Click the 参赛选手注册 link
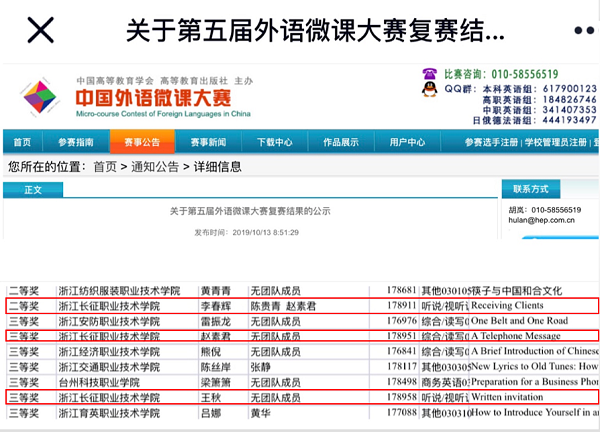600x432 pixels. click(492, 142)
